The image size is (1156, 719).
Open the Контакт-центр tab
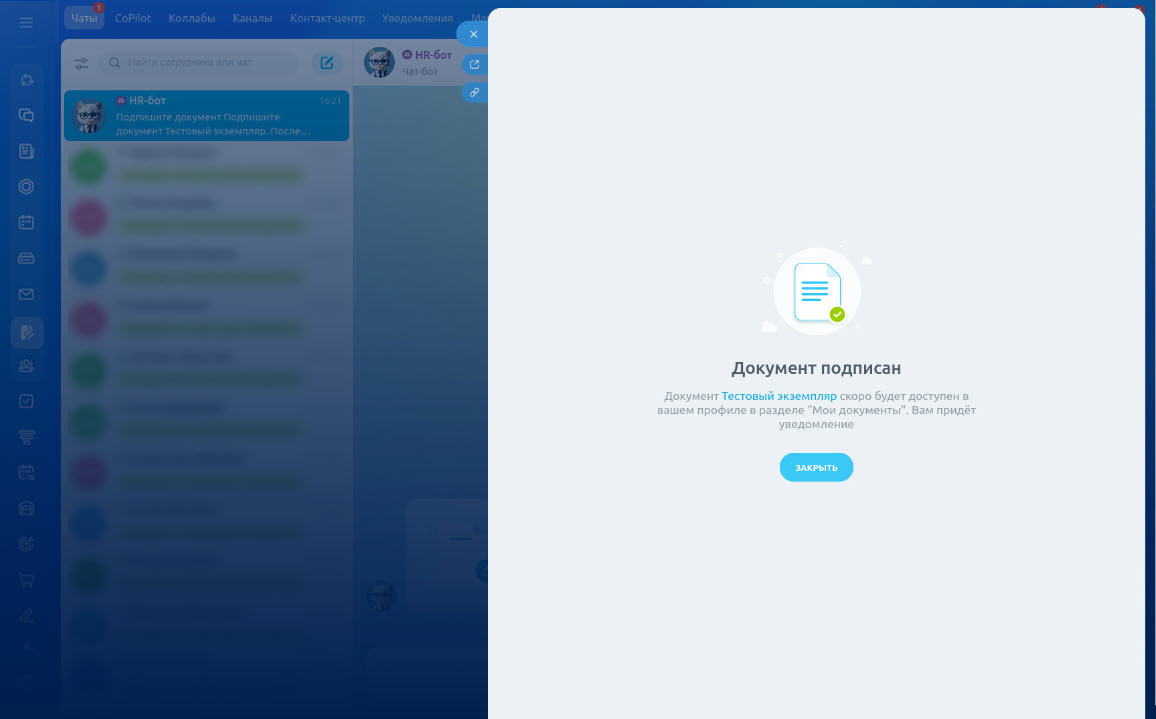tap(329, 18)
